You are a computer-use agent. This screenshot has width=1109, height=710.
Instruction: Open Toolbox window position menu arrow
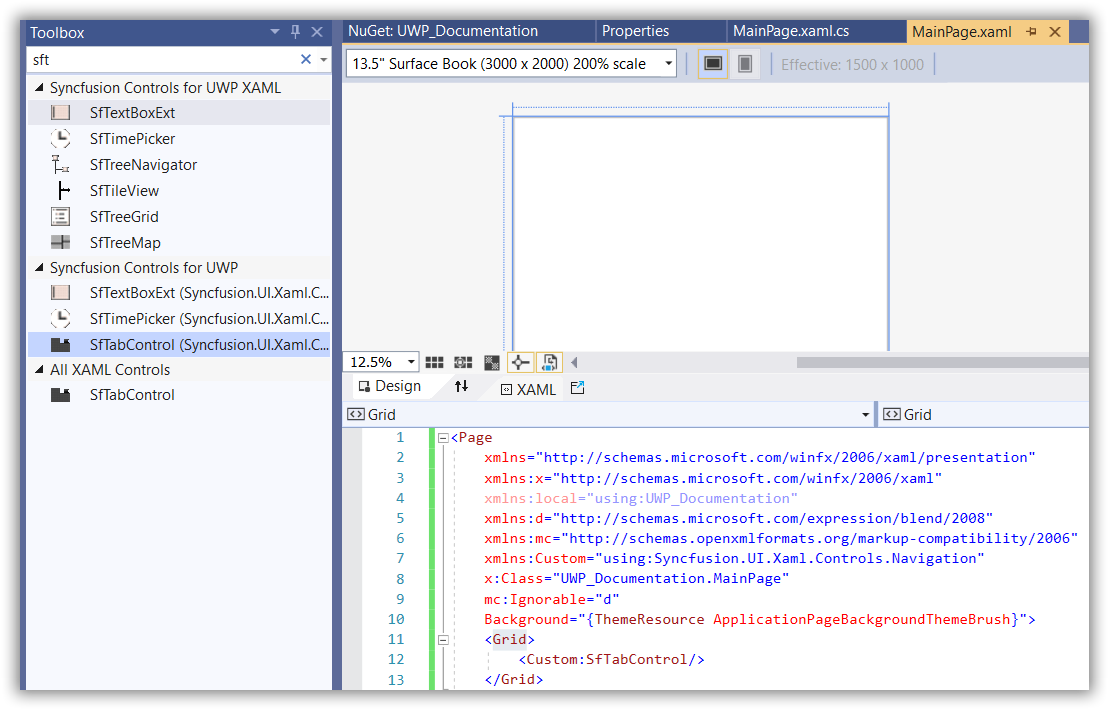(x=274, y=32)
